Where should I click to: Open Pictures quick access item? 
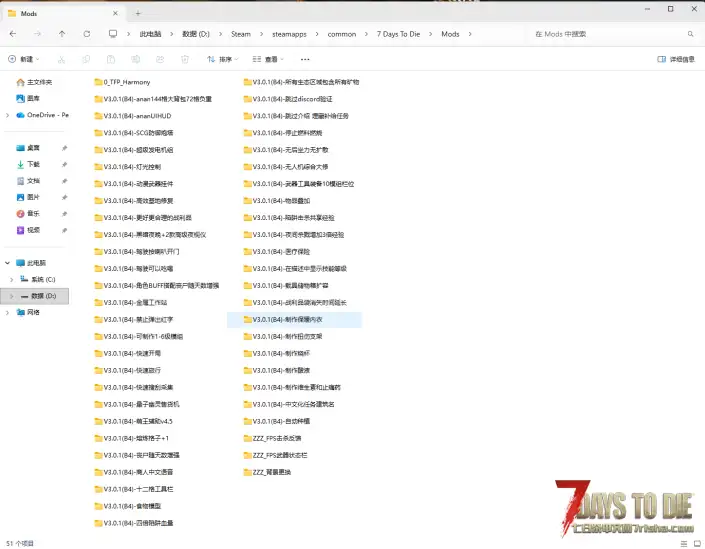[x=28, y=197]
